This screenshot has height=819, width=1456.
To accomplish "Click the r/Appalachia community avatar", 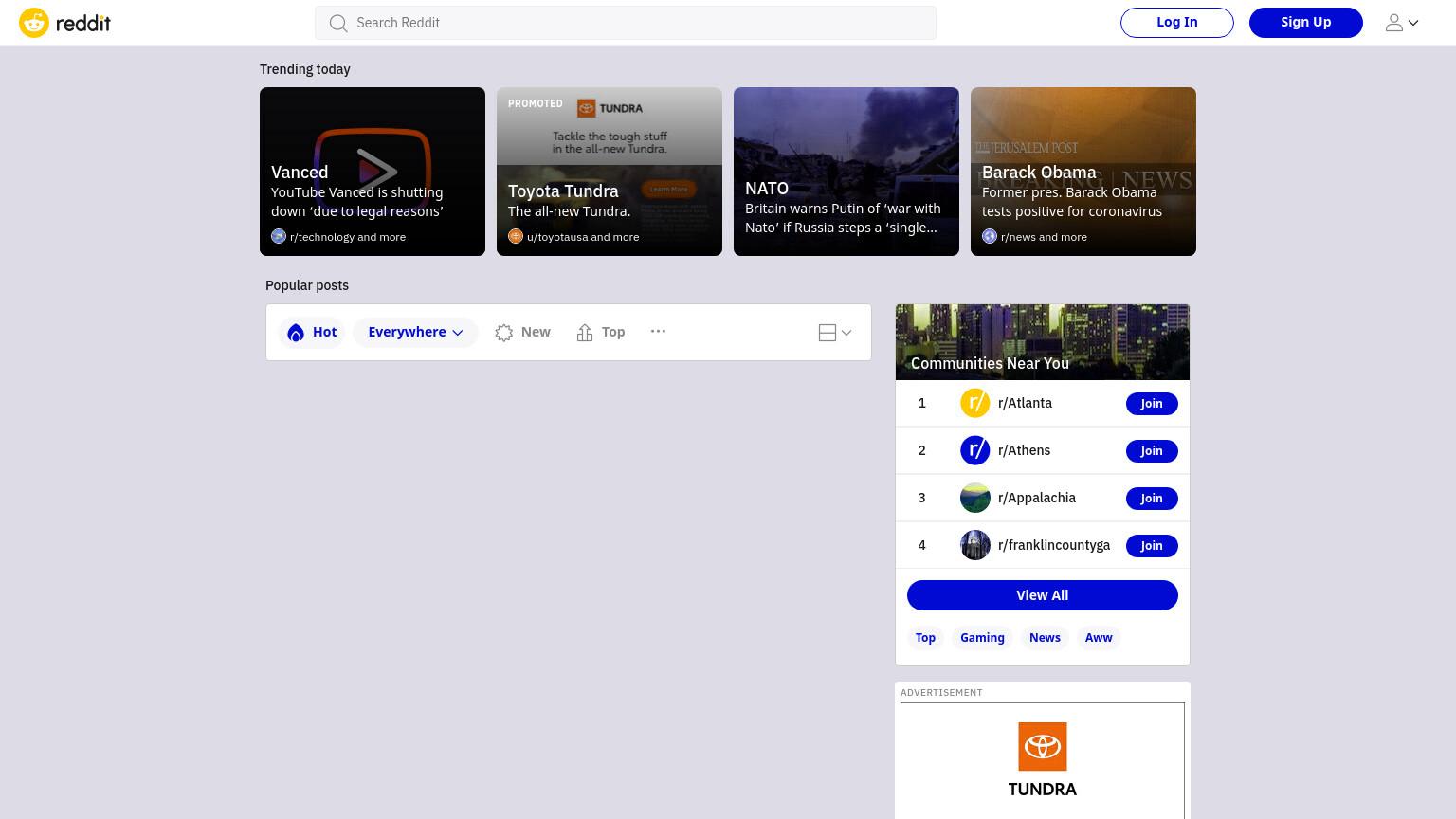I will pyautogui.click(x=975, y=498).
